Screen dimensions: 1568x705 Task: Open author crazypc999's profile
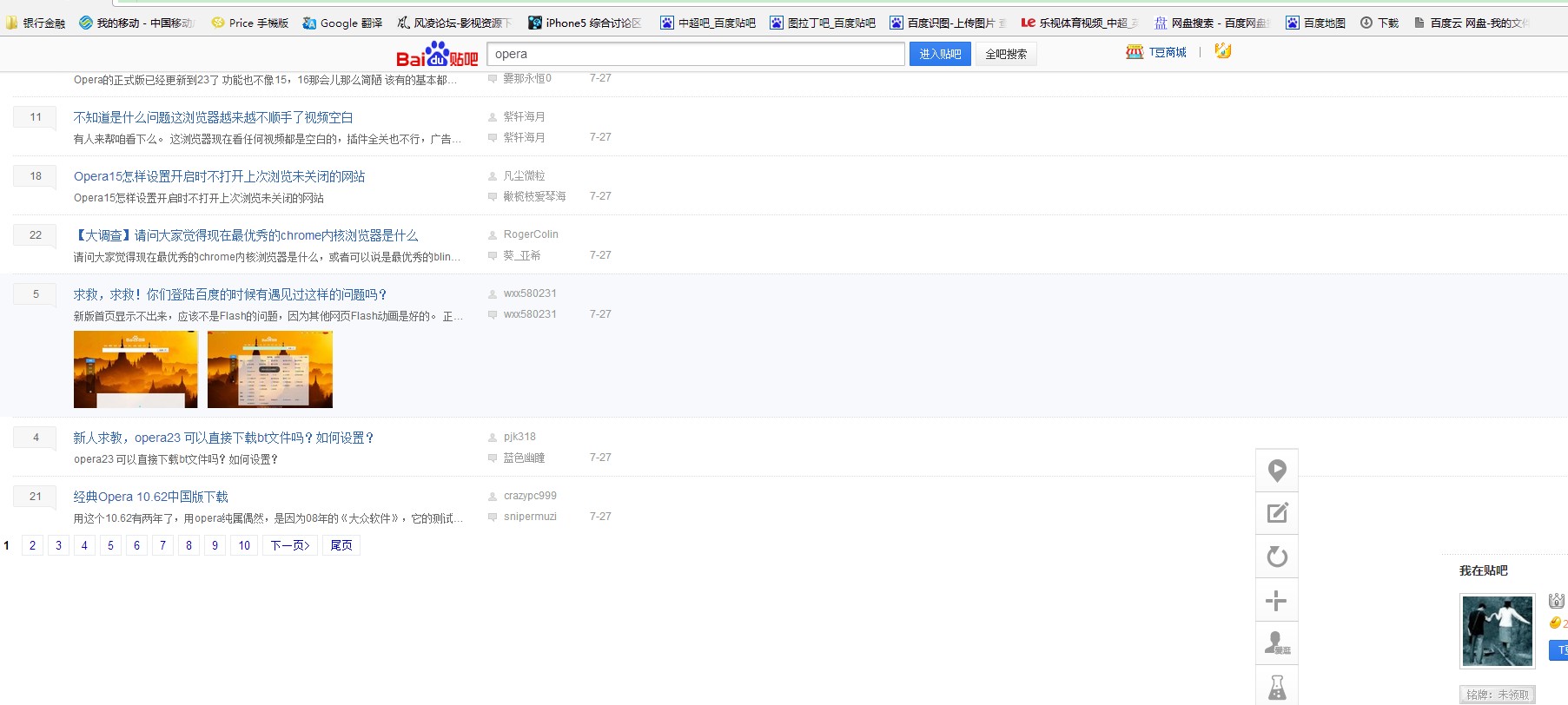click(530, 496)
